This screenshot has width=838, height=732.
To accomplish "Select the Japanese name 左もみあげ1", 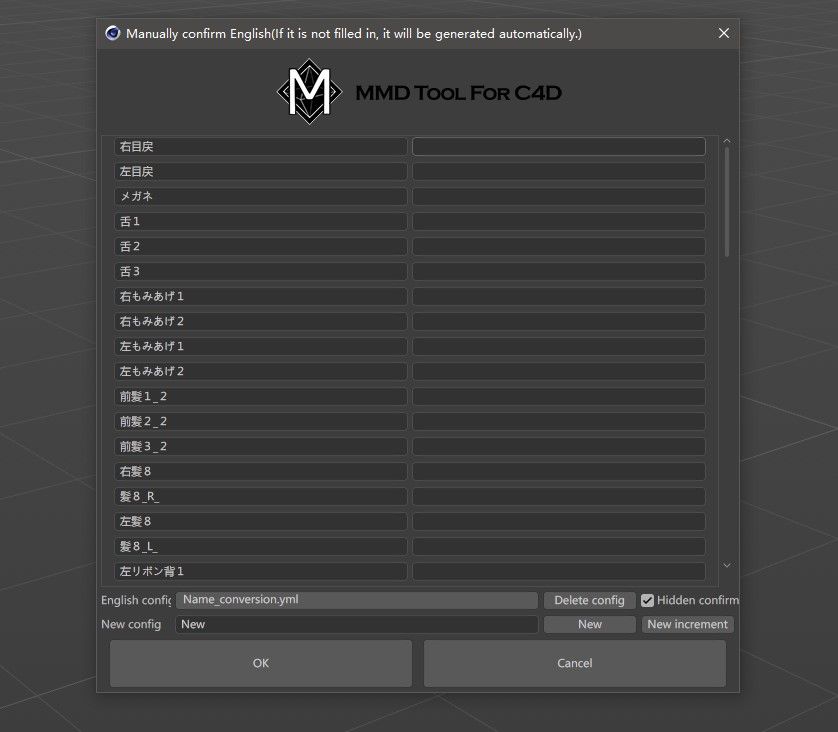I will pos(261,346).
